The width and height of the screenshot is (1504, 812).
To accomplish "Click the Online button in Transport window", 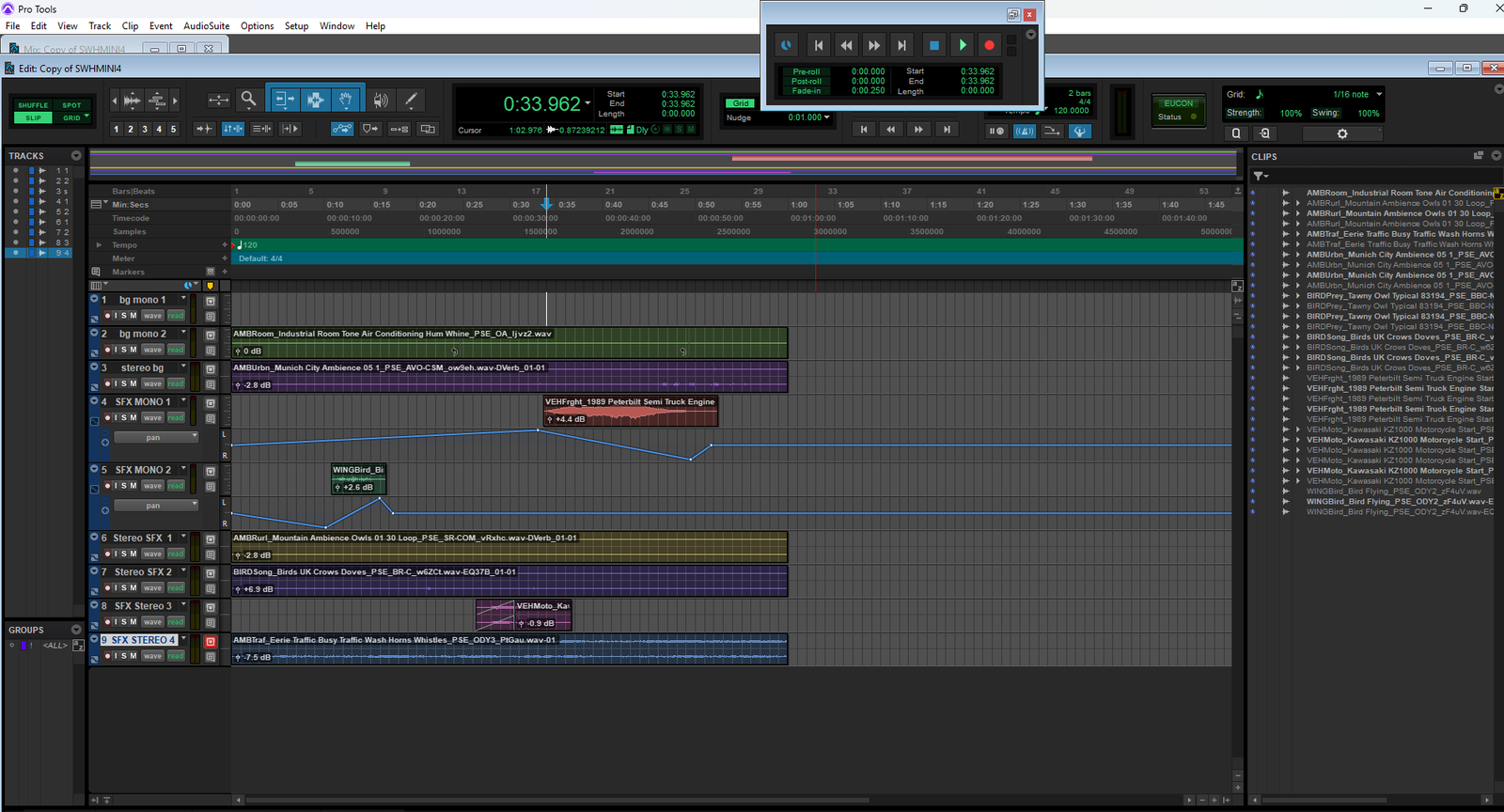I will point(786,44).
